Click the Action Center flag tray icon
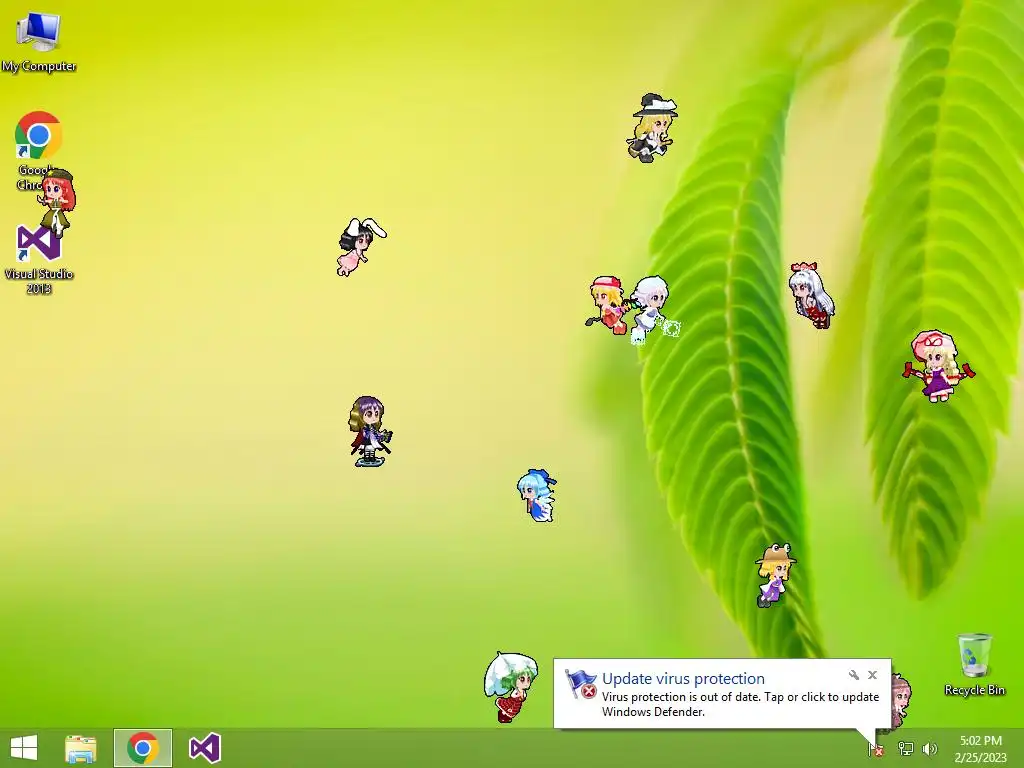 click(876, 748)
